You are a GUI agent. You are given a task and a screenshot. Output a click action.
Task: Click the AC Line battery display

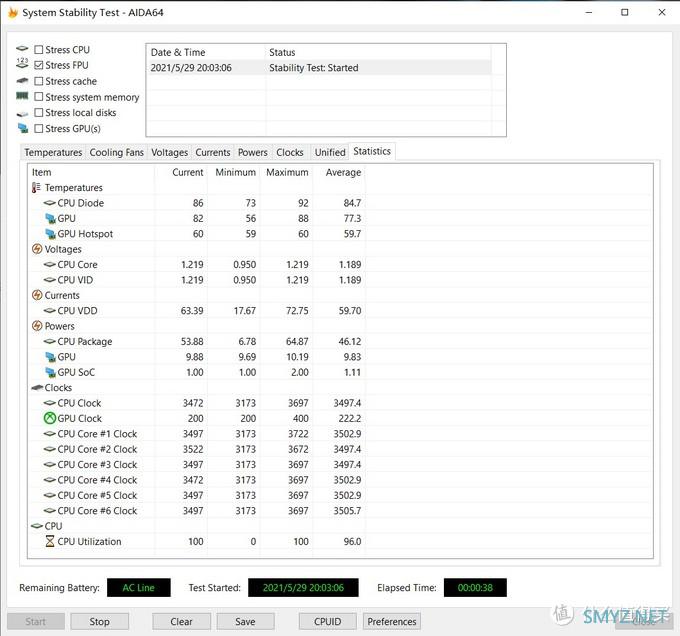[139, 588]
